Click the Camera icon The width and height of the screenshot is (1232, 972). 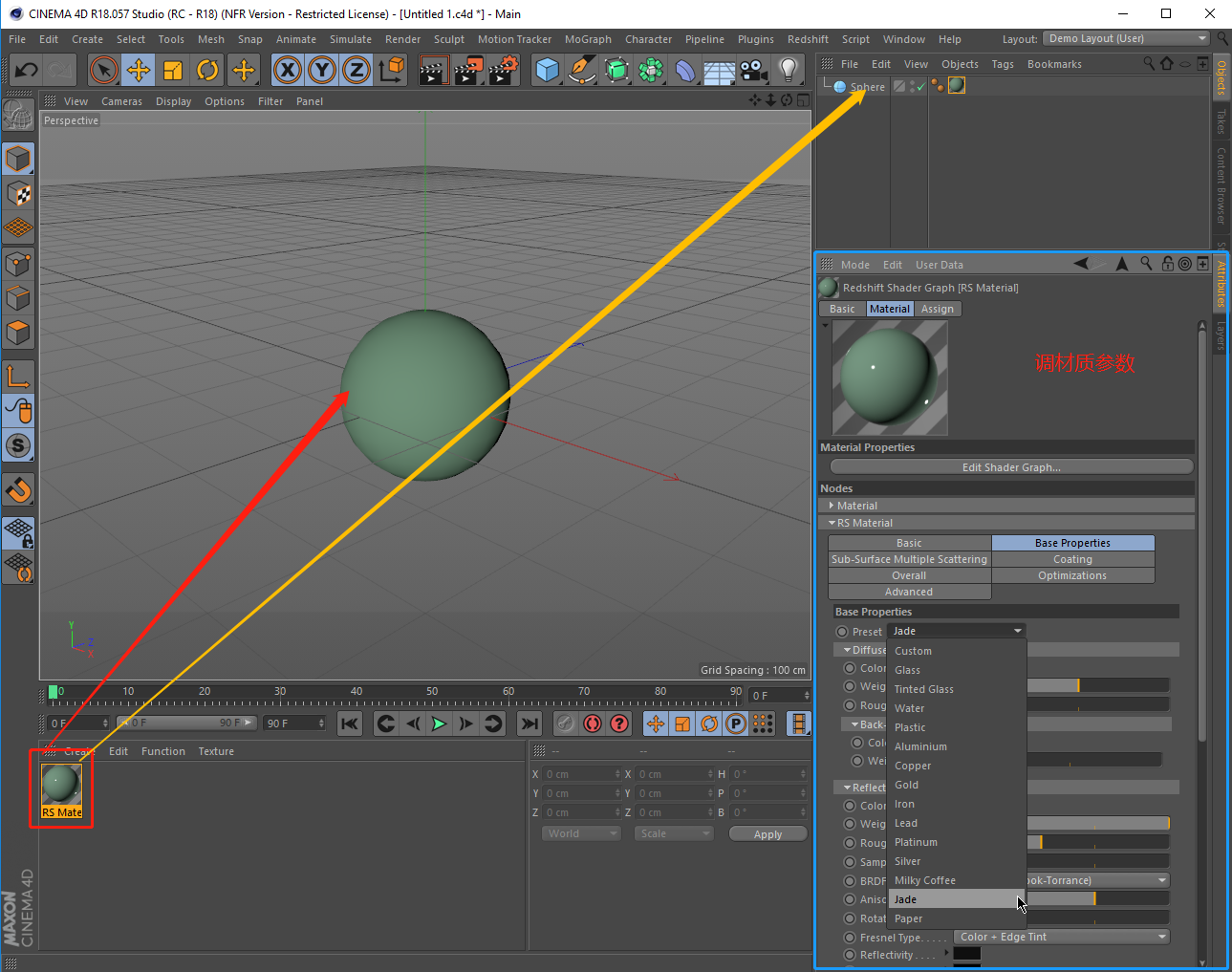pyautogui.click(x=754, y=70)
